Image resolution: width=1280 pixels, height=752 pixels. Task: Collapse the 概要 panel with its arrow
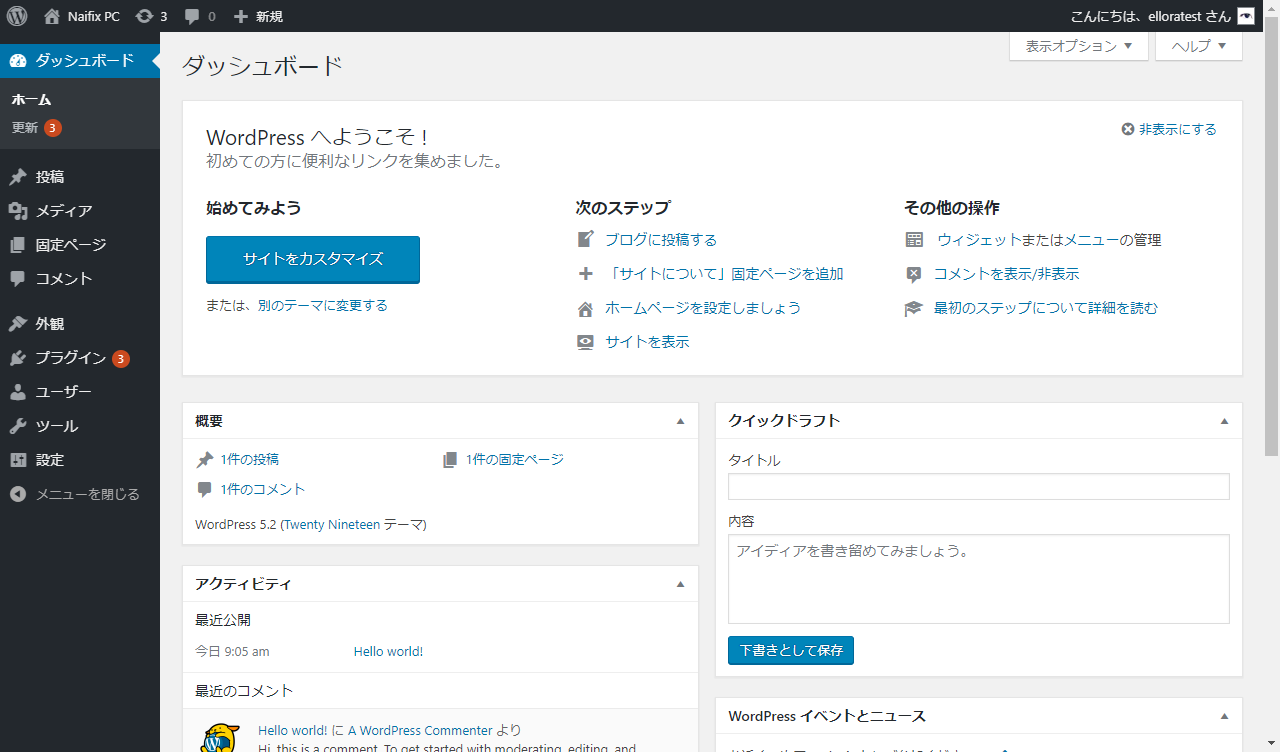tap(681, 421)
